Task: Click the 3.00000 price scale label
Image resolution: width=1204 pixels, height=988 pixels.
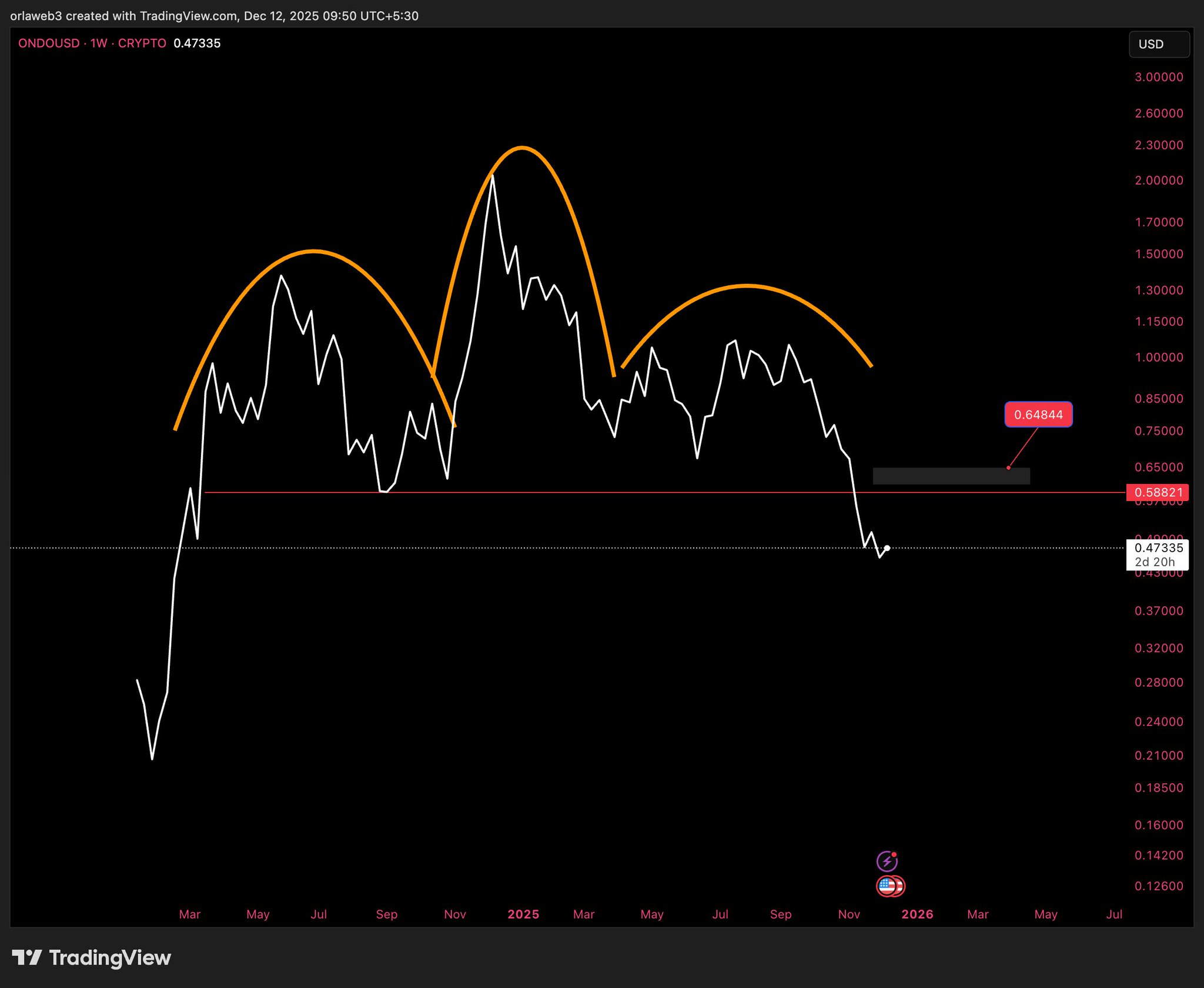Action: point(1159,77)
